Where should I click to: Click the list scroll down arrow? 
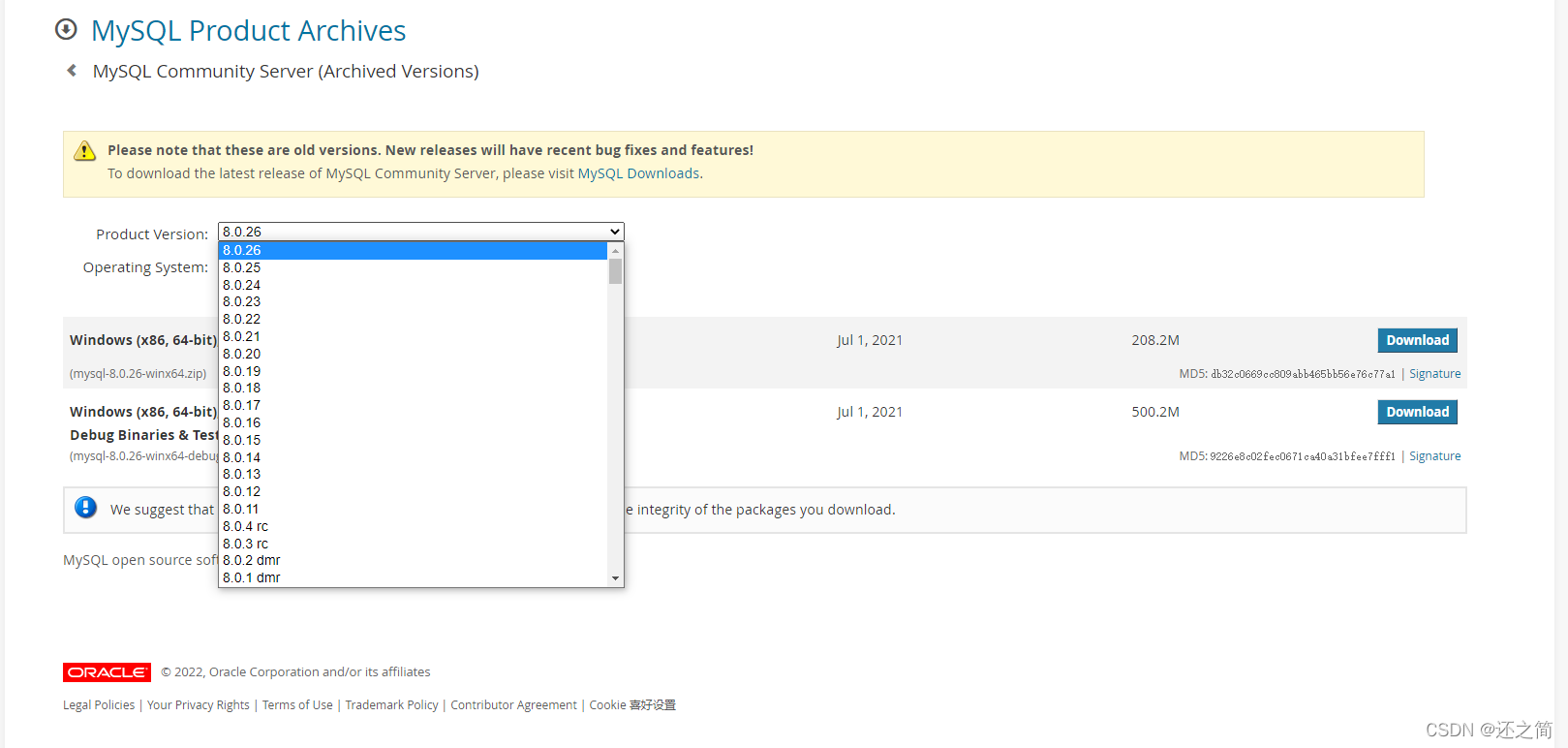(615, 578)
